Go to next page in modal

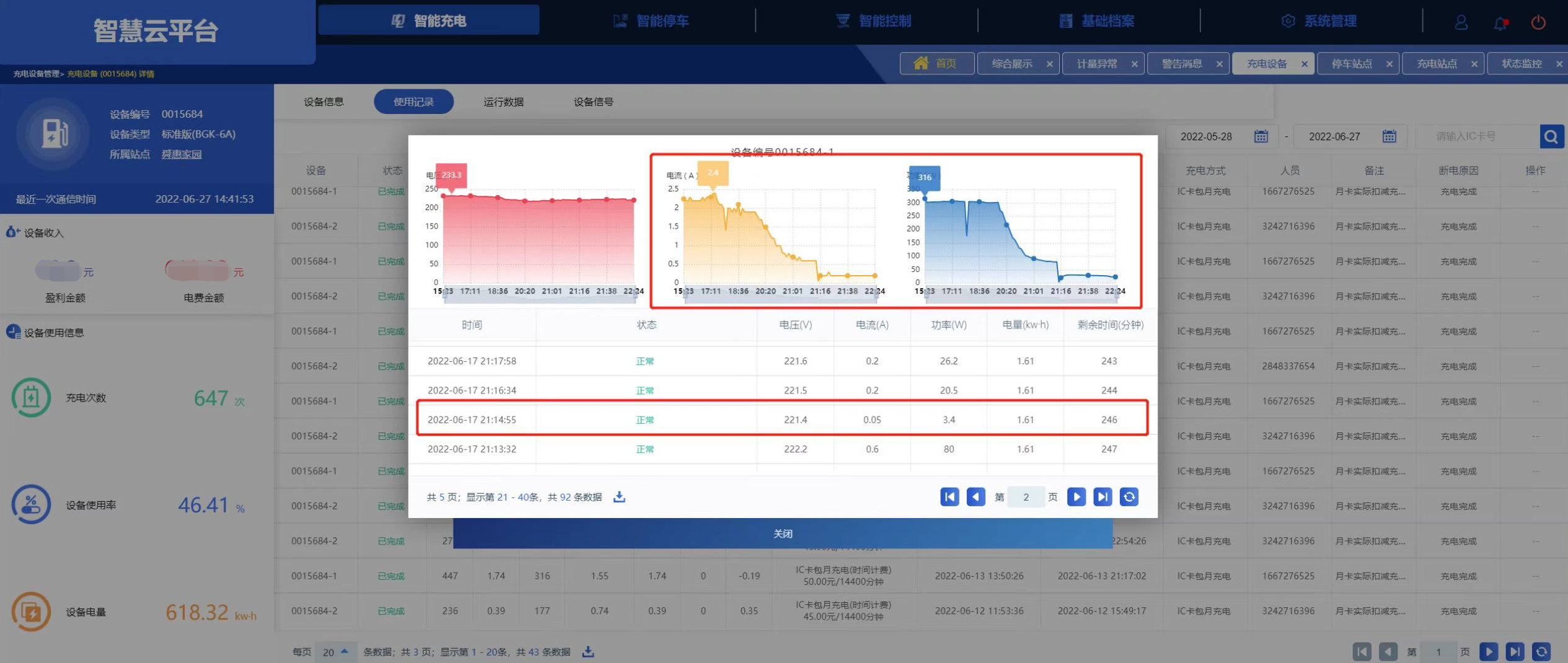click(x=1076, y=497)
